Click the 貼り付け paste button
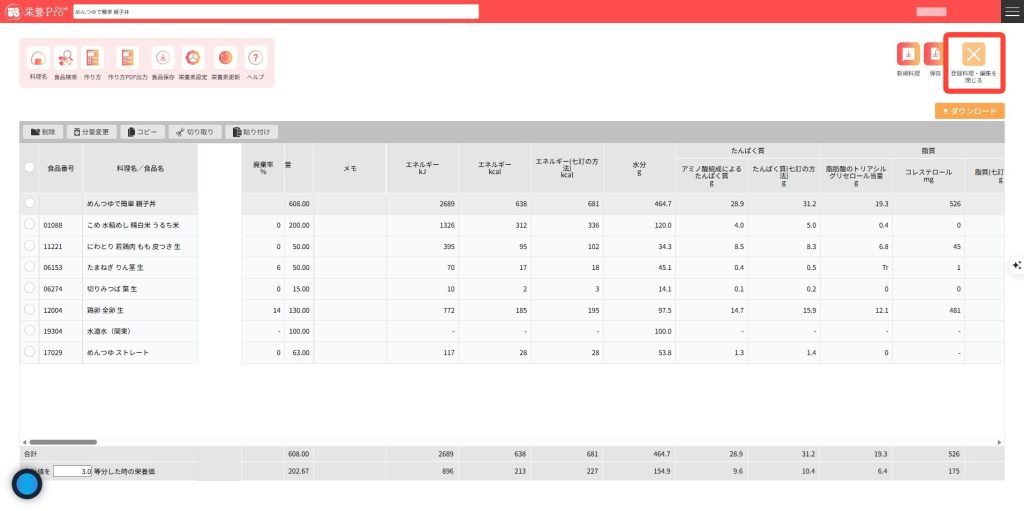The height and width of the screenshot is (511, 1024). [252, 132]
